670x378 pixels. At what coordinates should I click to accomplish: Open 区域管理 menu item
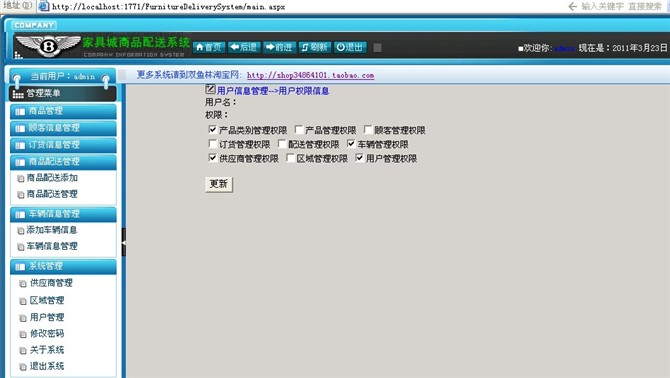47,300
